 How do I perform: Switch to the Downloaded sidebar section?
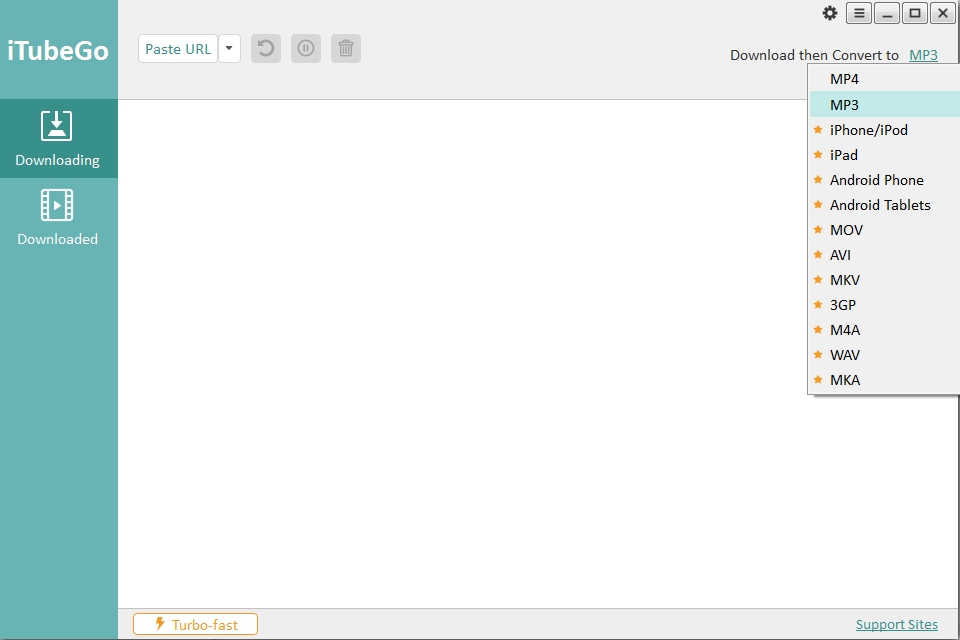[58, 217]
